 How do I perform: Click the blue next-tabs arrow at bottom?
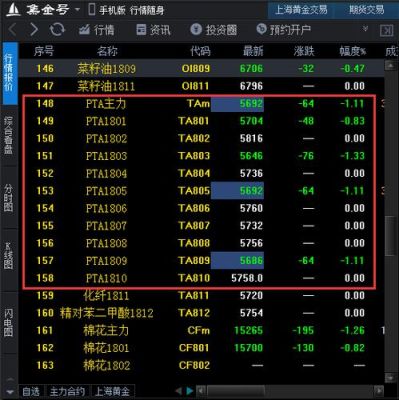[189, 391]
